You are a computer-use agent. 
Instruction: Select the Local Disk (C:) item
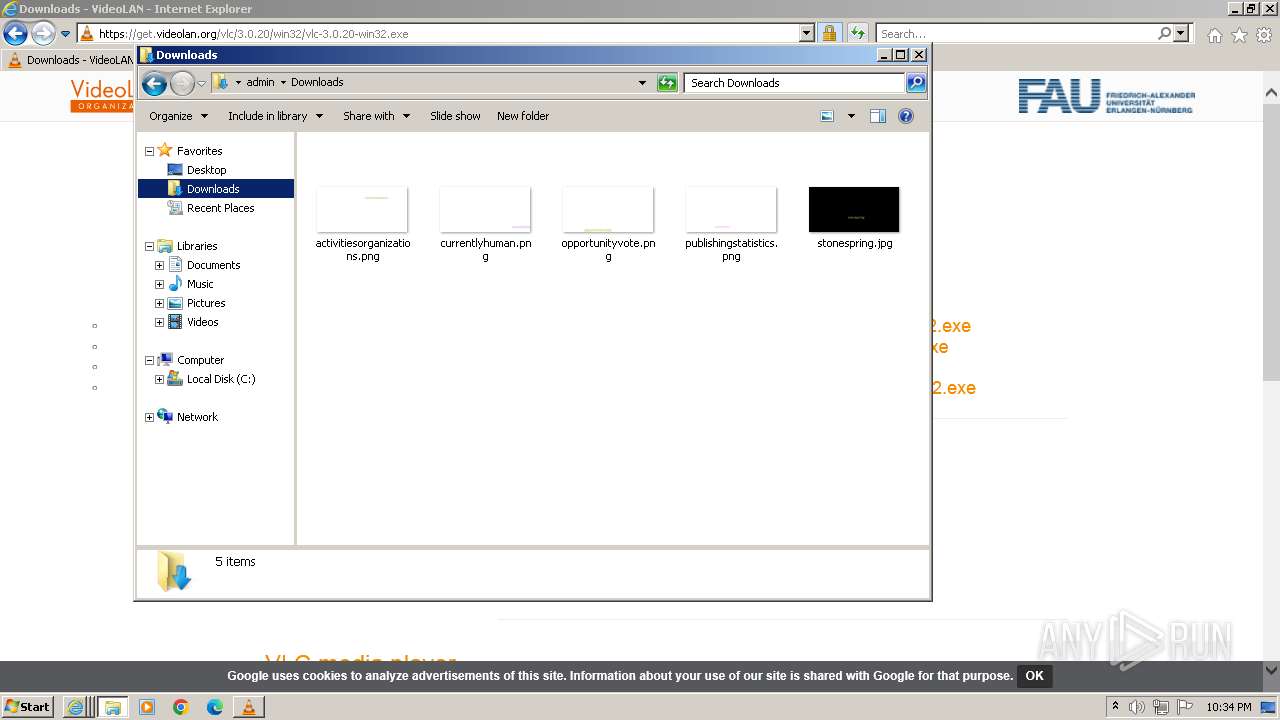220,379
